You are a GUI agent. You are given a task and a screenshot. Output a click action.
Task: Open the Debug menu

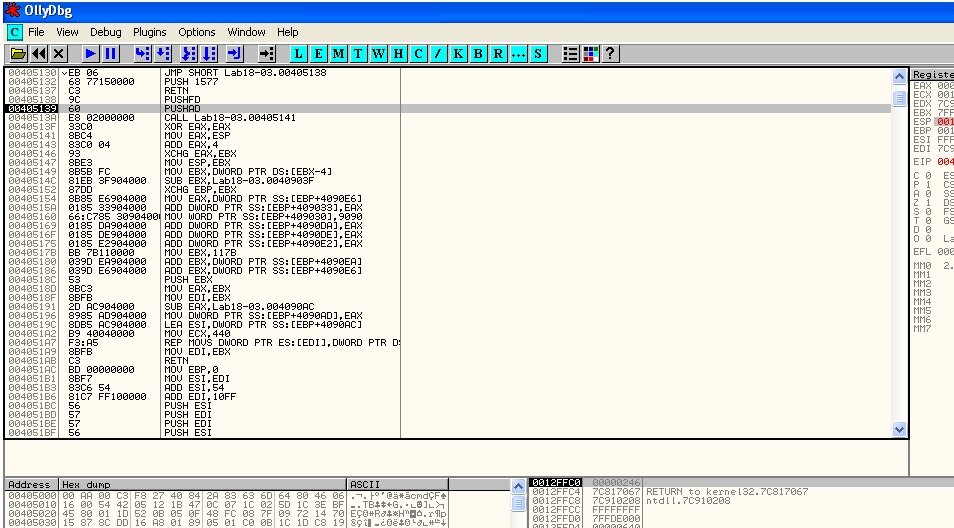coord(105,32)
